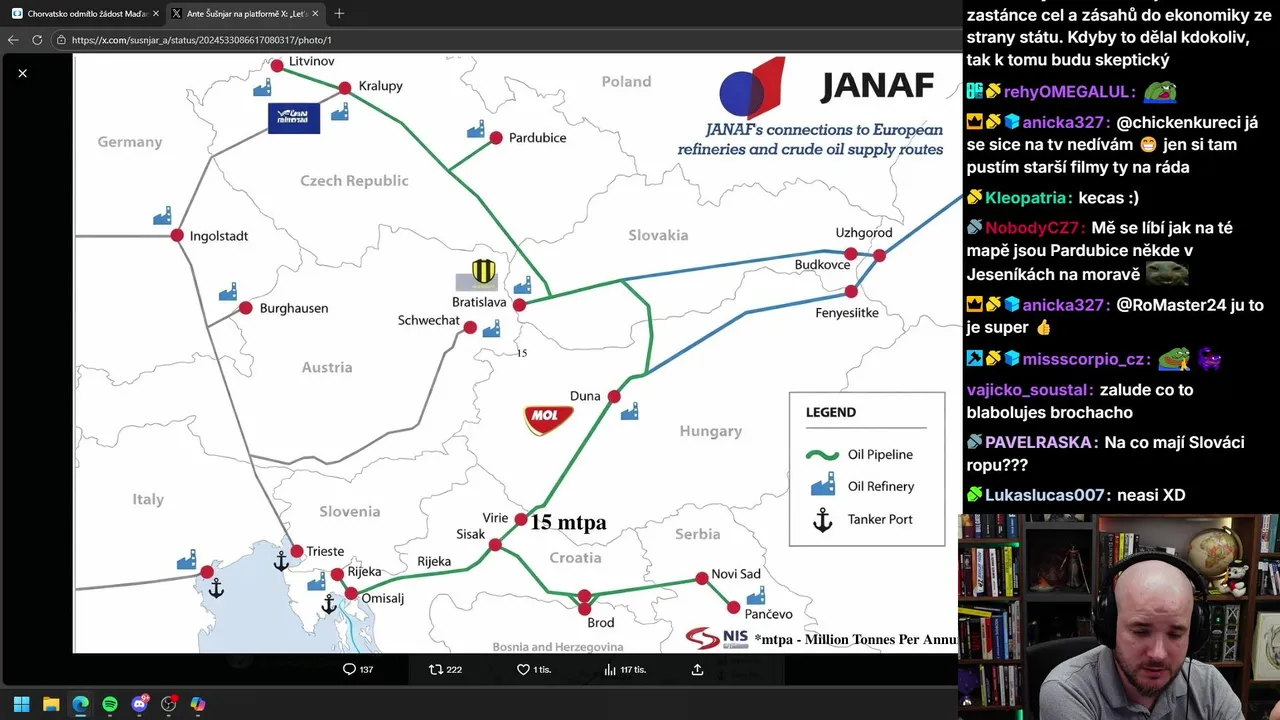Click the purple emote in missscorpio_cz's message

click(1209, 359)
